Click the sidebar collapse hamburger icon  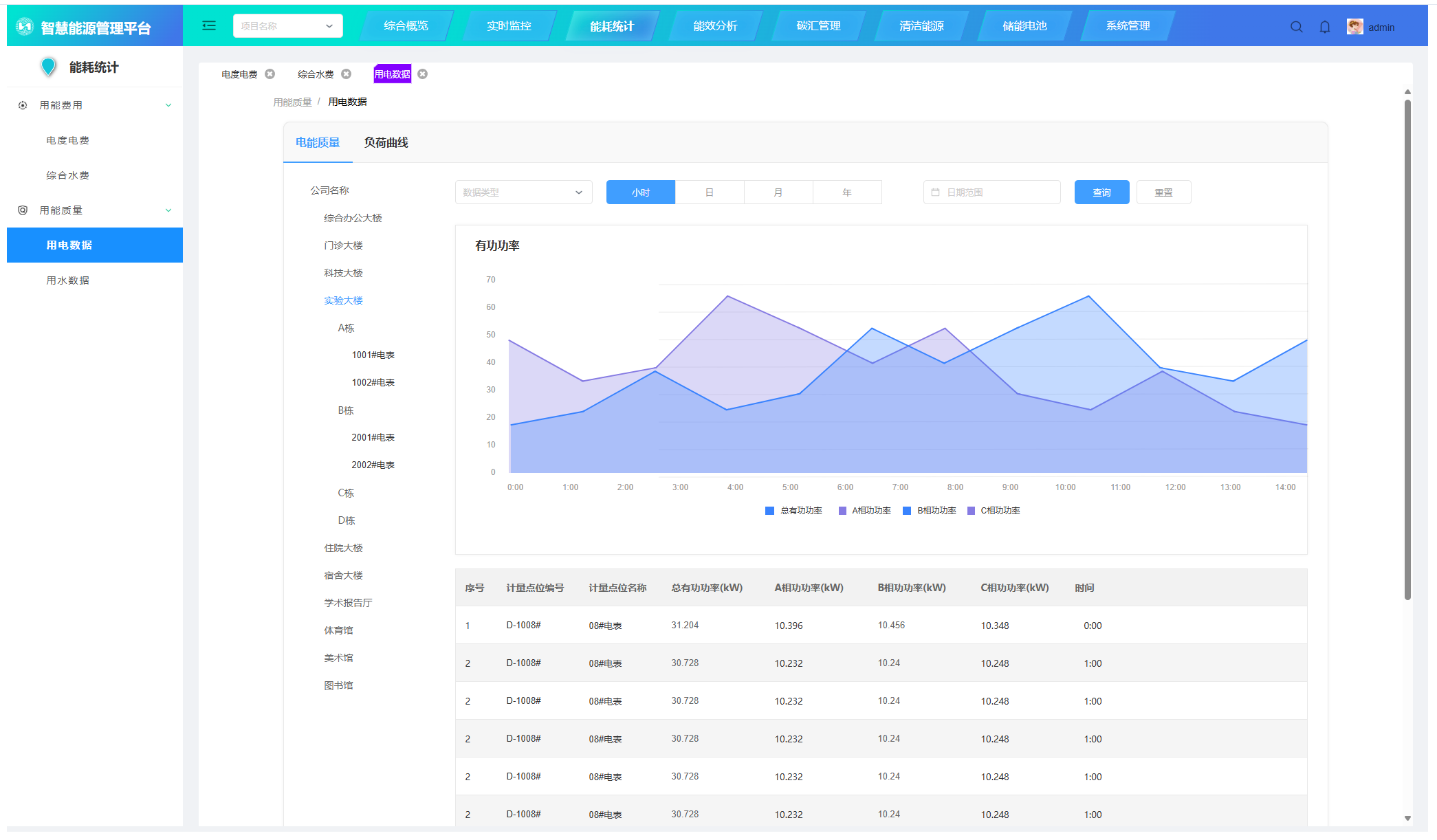click(x=209, y=26)
